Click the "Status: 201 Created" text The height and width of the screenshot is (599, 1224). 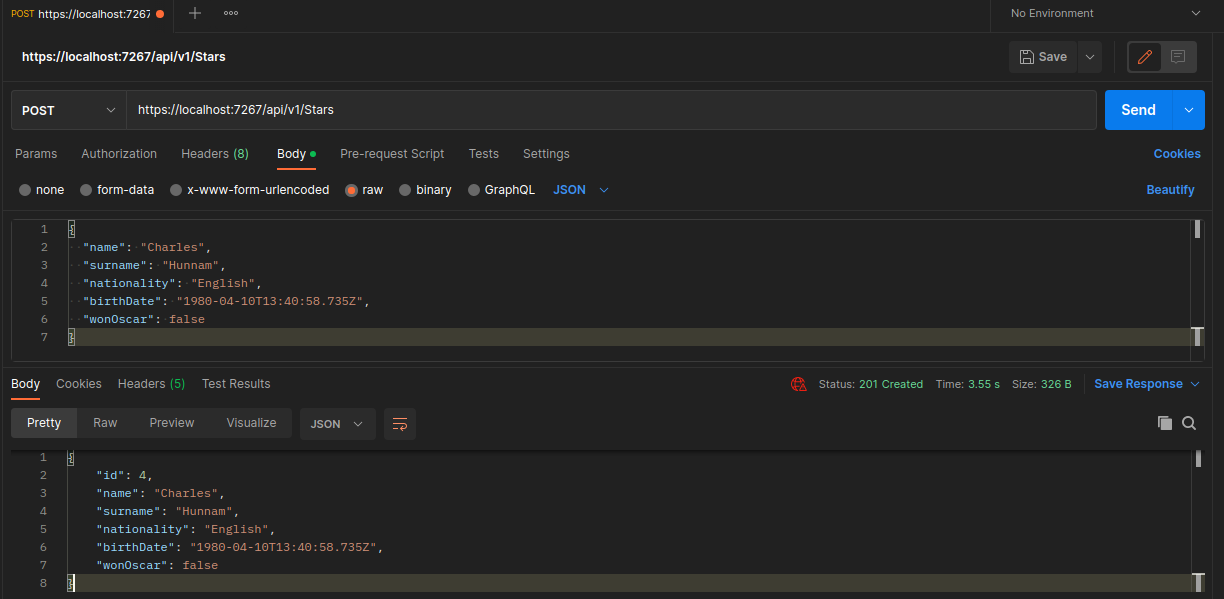(870, 384)
